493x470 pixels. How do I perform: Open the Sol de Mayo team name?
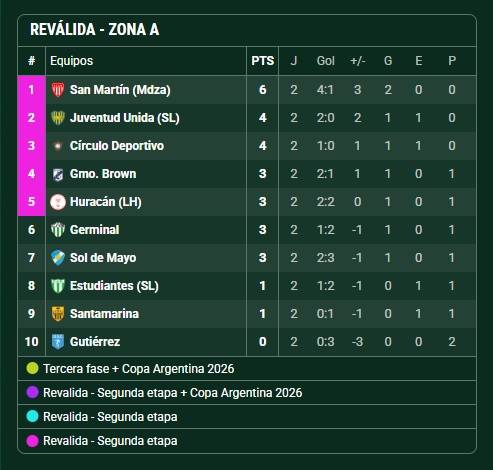103,258
